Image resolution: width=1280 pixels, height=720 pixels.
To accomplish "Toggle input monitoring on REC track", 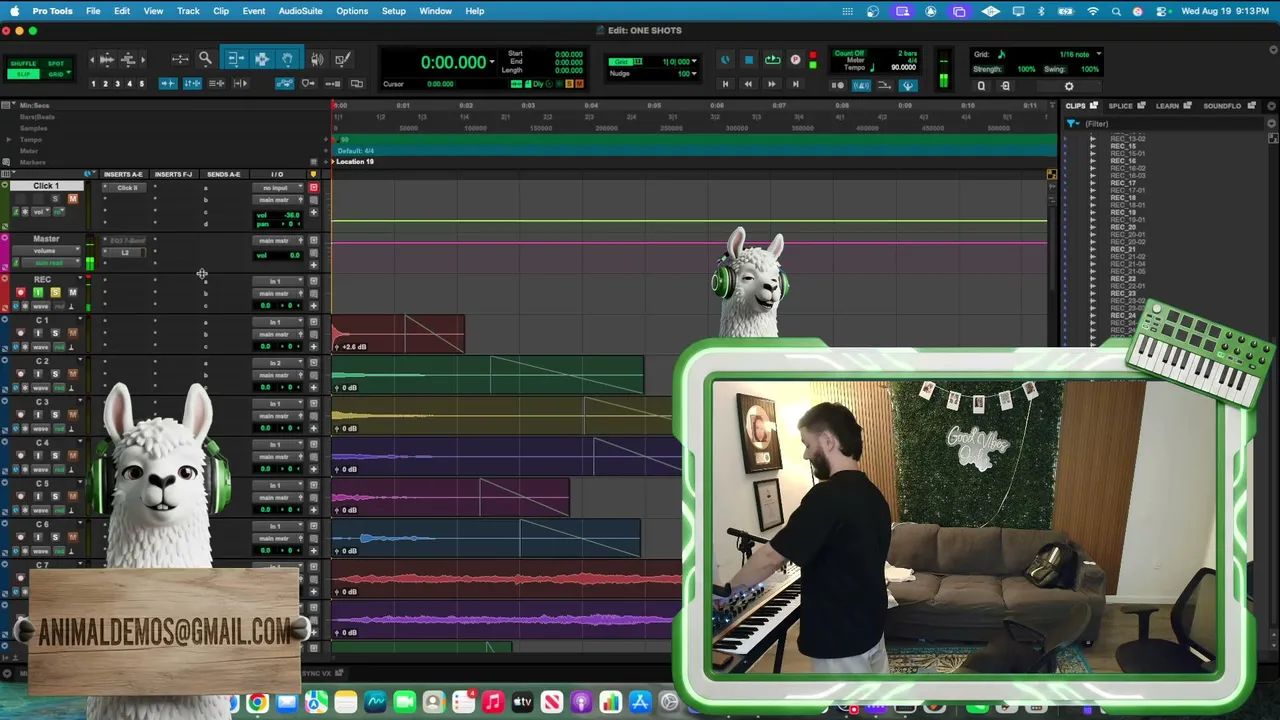I will click(x=38, y=293).
